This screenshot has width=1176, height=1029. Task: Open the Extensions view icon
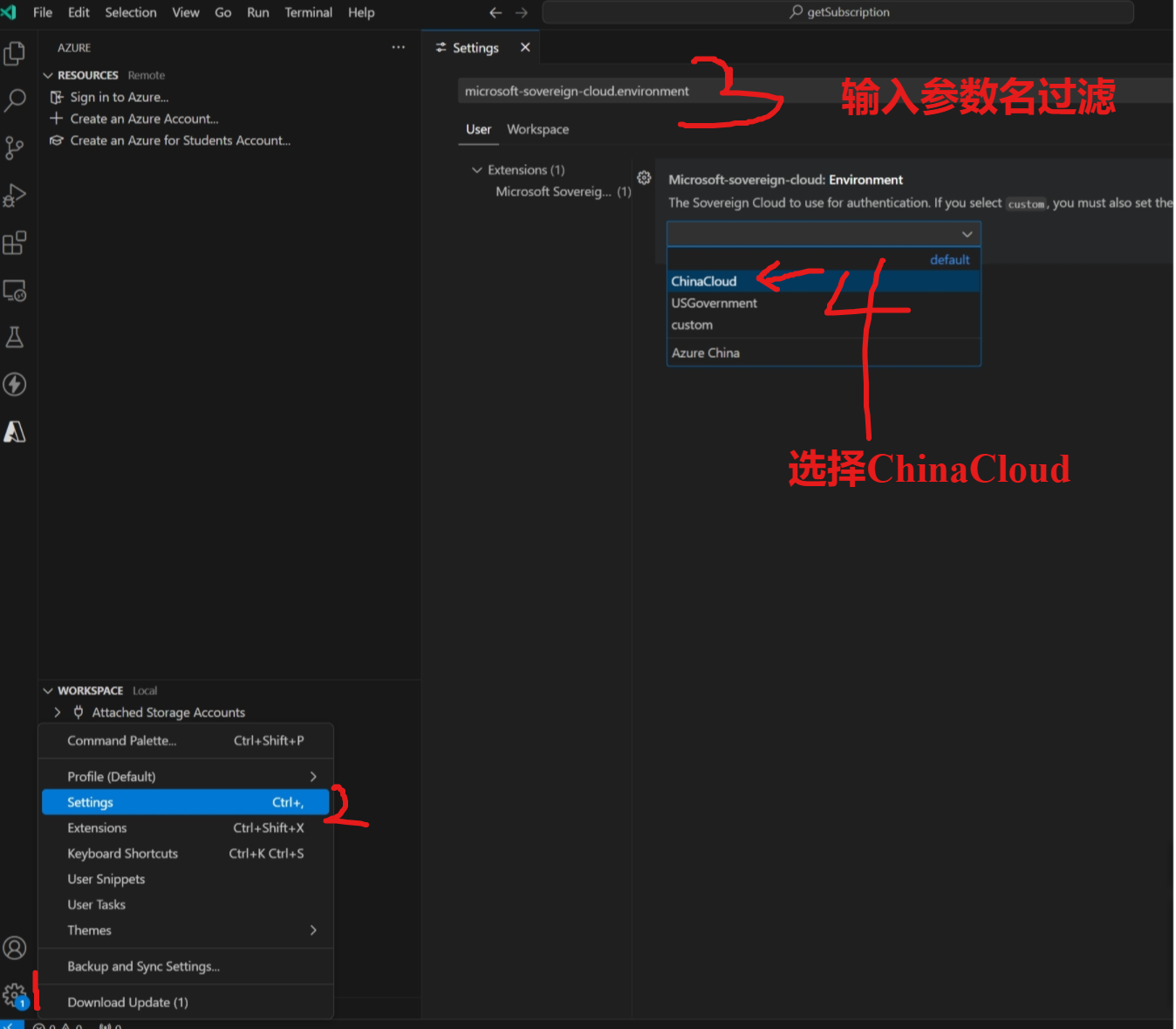pos(15,243)
